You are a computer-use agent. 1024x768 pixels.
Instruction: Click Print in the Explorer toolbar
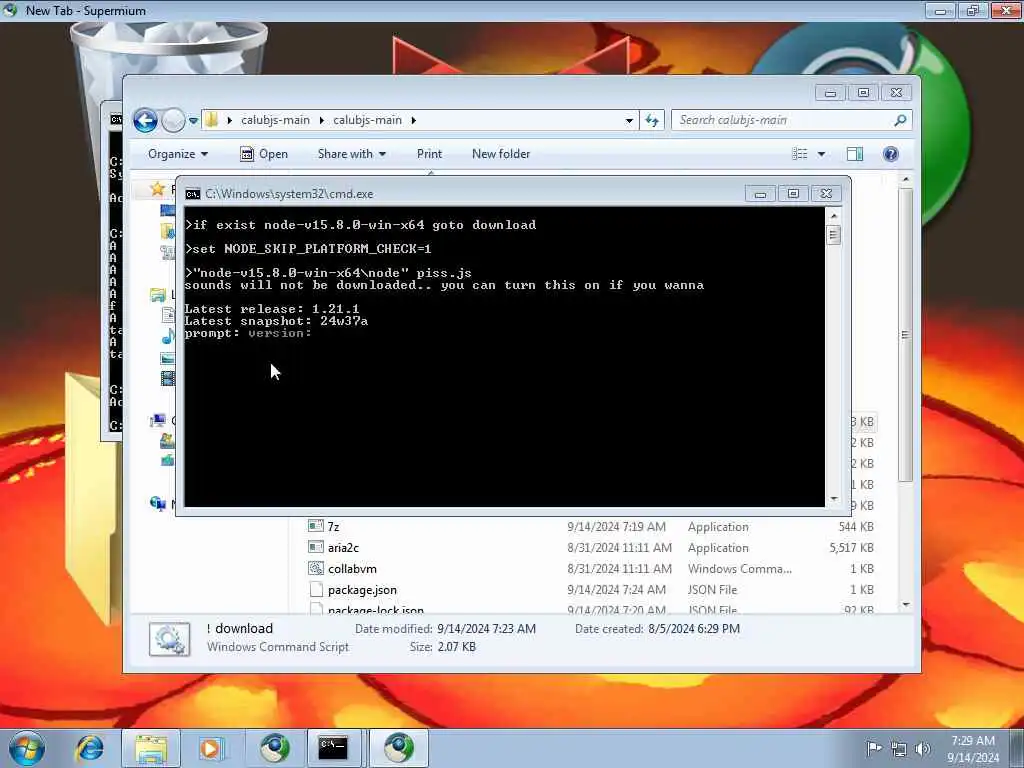429,154
